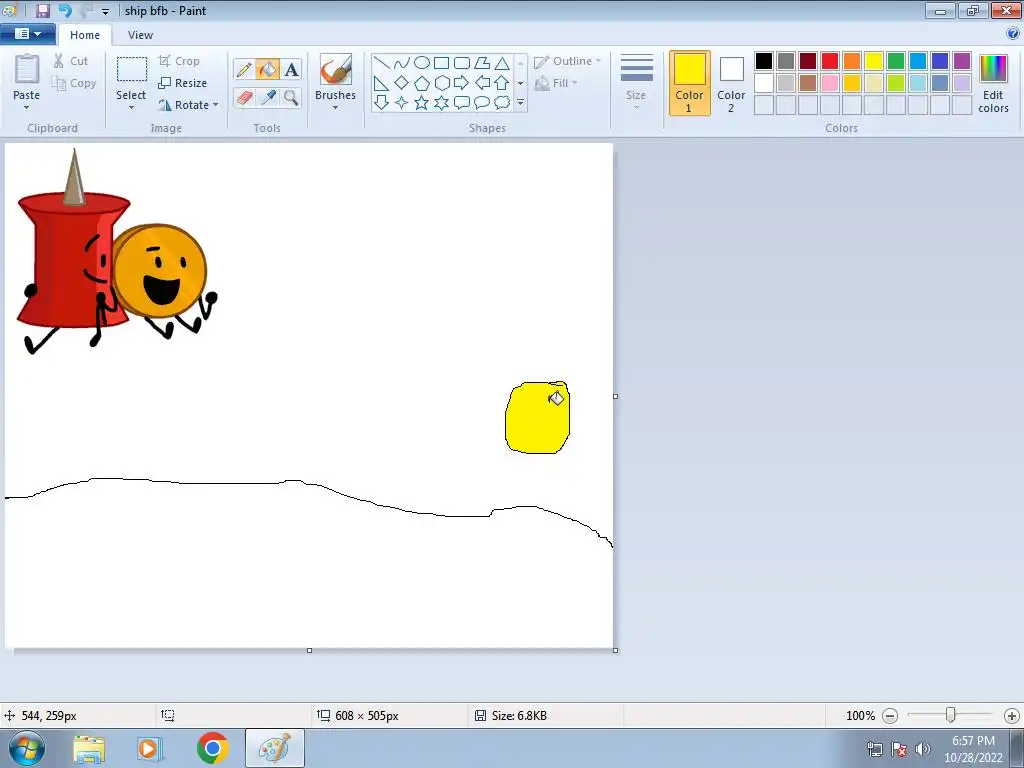Choose the Rectangle shape
This screenshot has height=768, width=1024.
pos(441,63)
